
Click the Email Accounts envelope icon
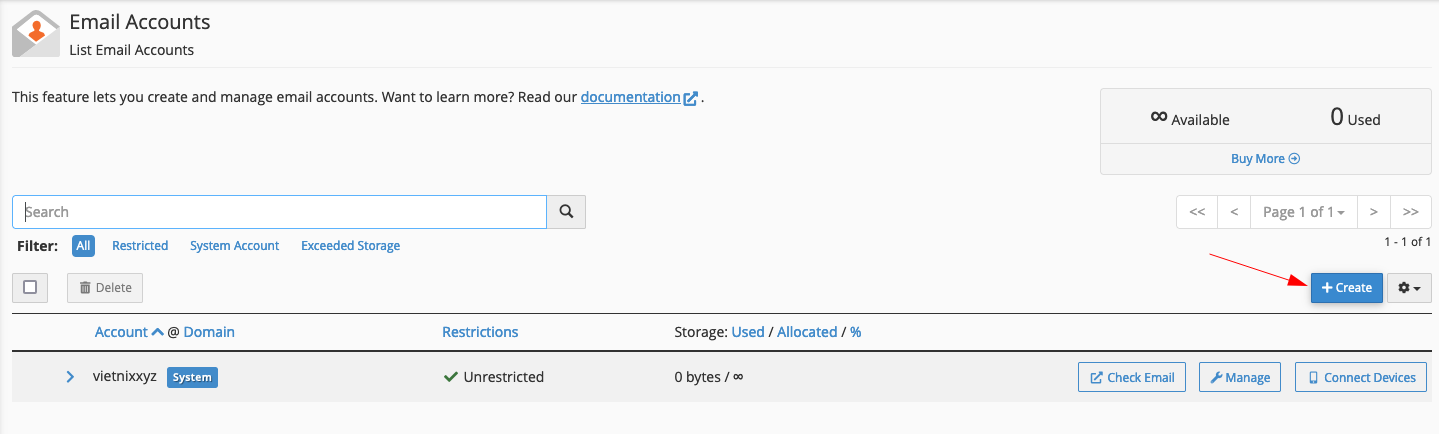(36, 33)
